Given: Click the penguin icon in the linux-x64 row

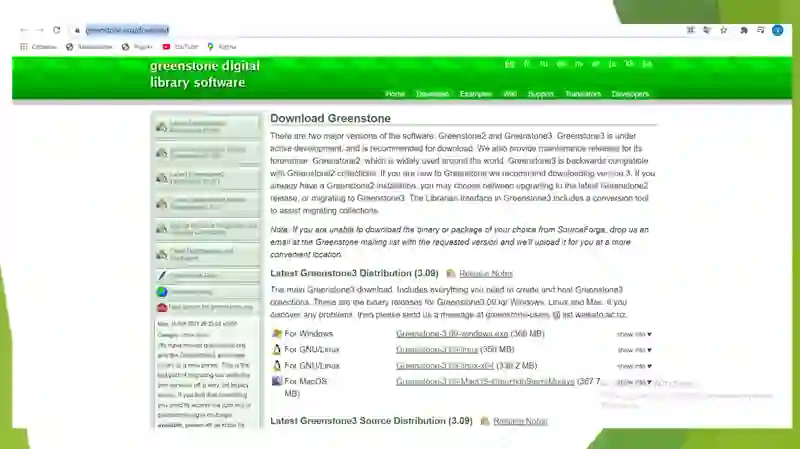Looking at the screenshot, I should [277, 366].
